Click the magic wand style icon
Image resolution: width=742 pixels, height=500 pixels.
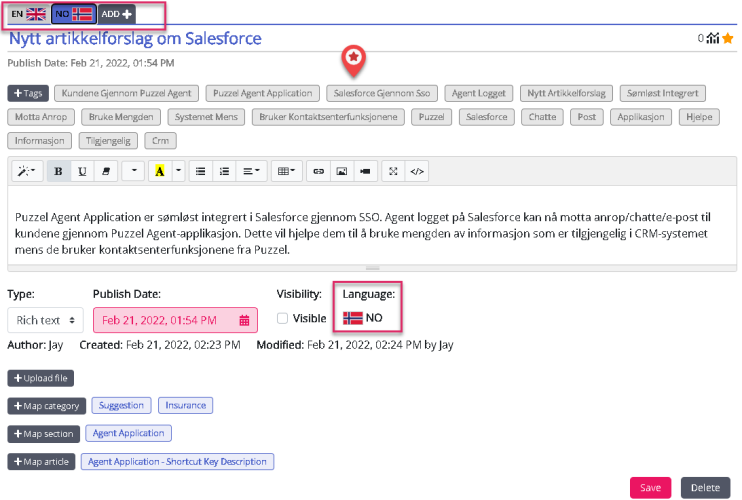27,171
